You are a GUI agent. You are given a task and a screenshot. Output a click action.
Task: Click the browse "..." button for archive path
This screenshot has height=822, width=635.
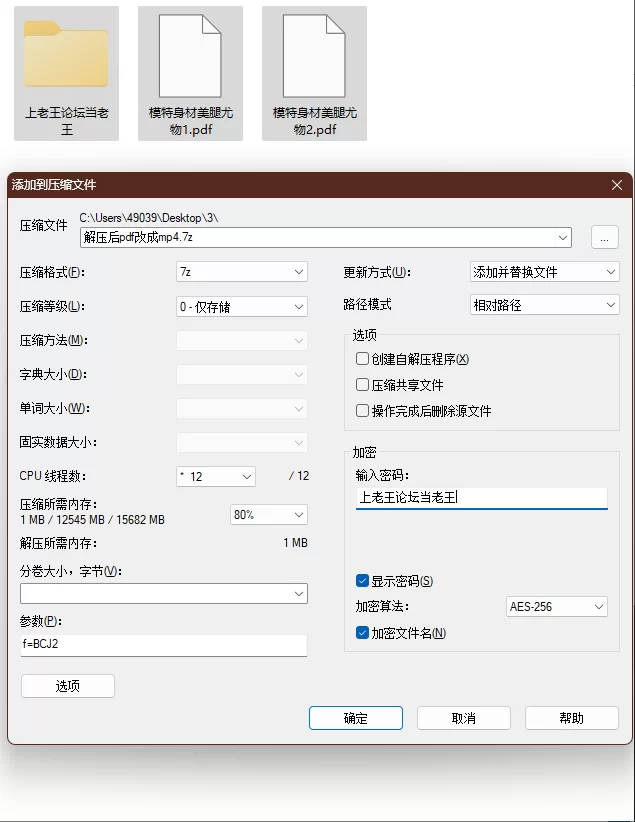point(605,237)
